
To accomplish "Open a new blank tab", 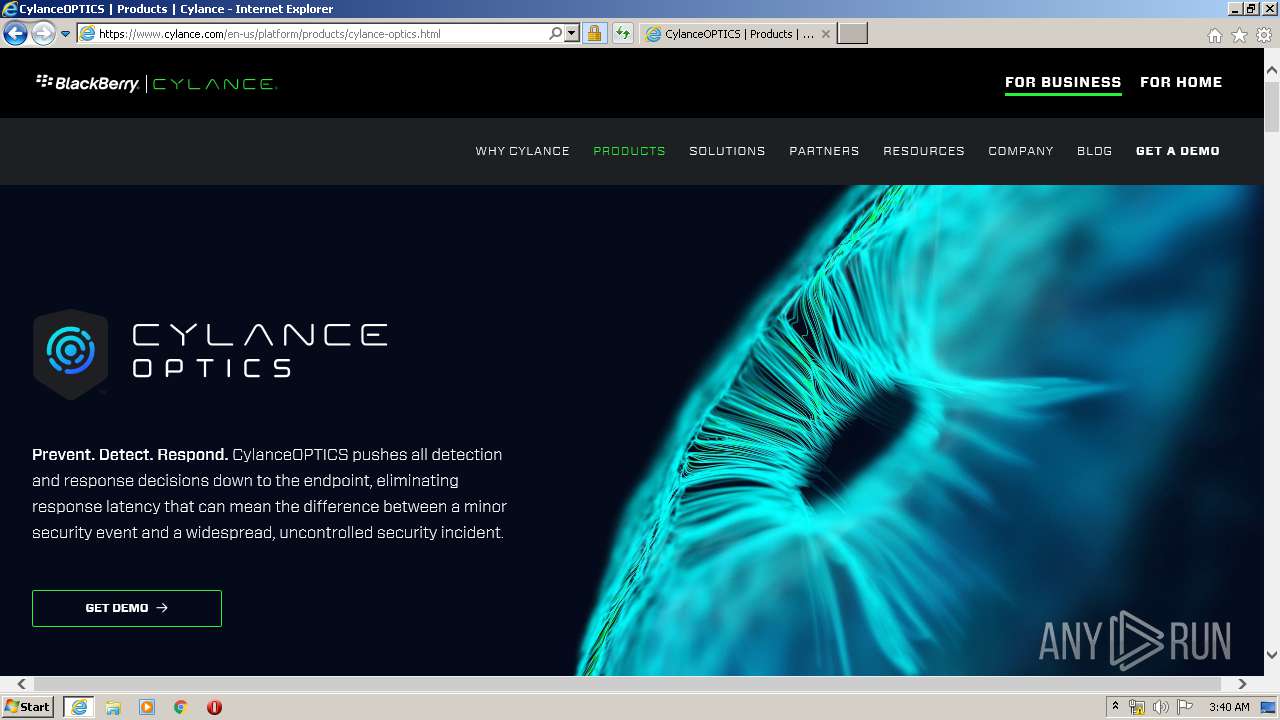I will tap(852, 34).
